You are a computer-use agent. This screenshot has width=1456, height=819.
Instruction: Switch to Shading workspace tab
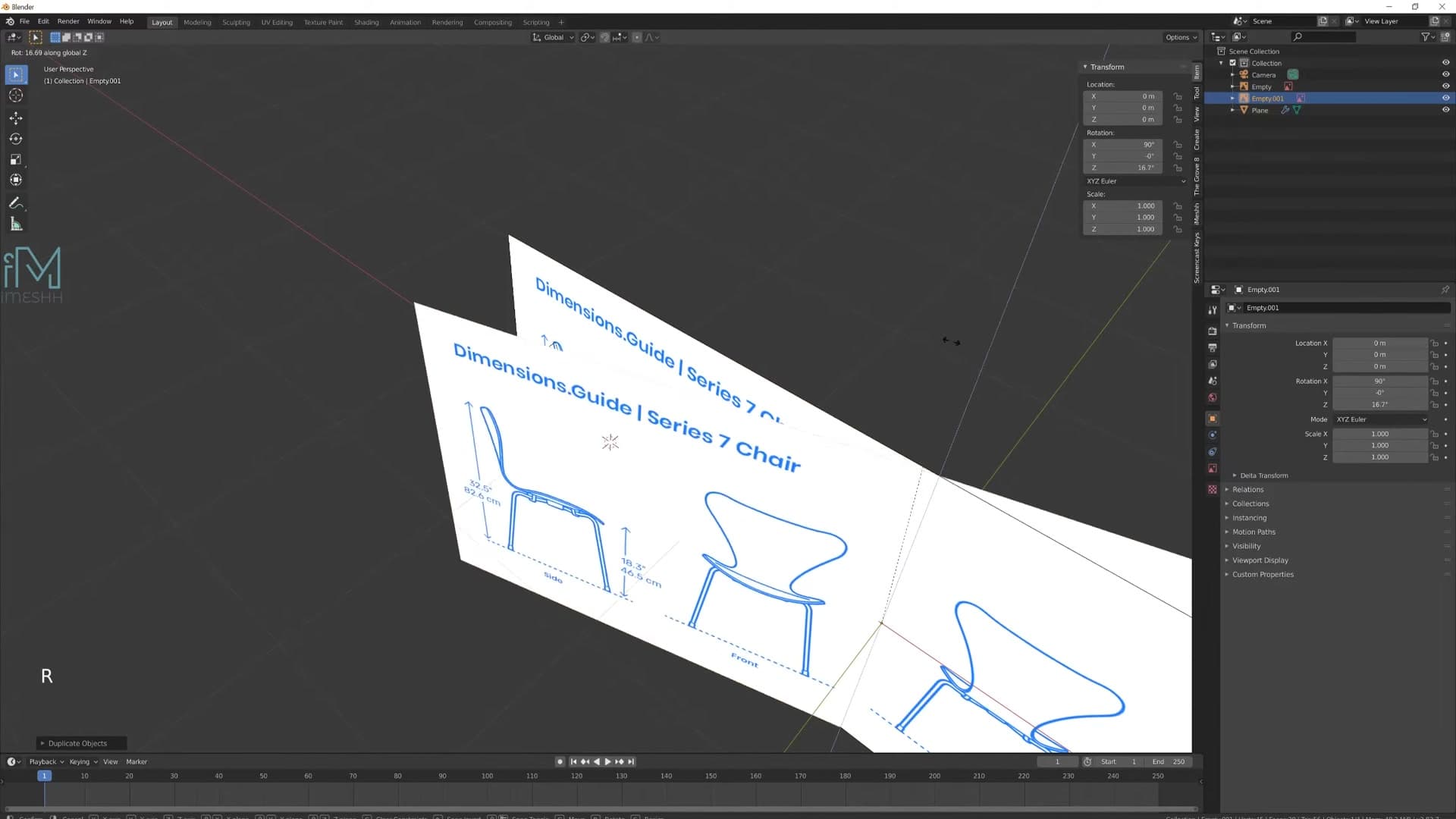coord(366,22)
